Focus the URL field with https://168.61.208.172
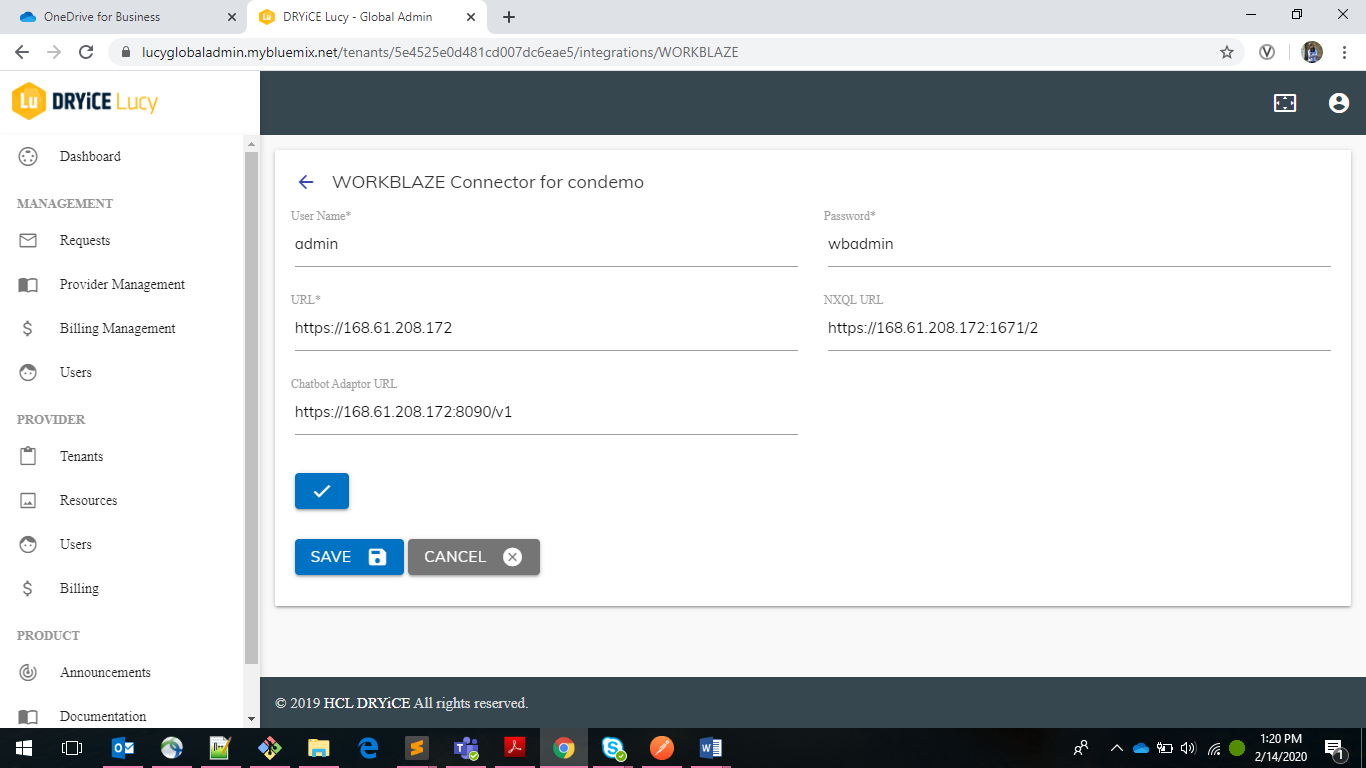The height and width of the screenshot is (768, 1366). pos(546,328)
